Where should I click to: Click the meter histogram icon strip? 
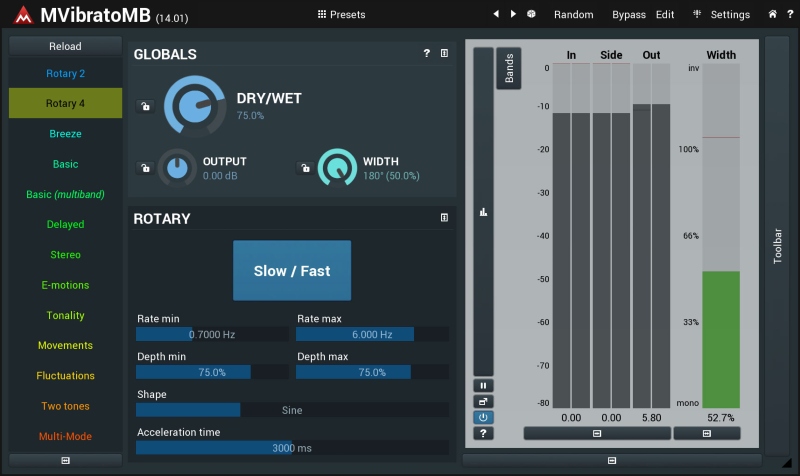coord(483,212)
